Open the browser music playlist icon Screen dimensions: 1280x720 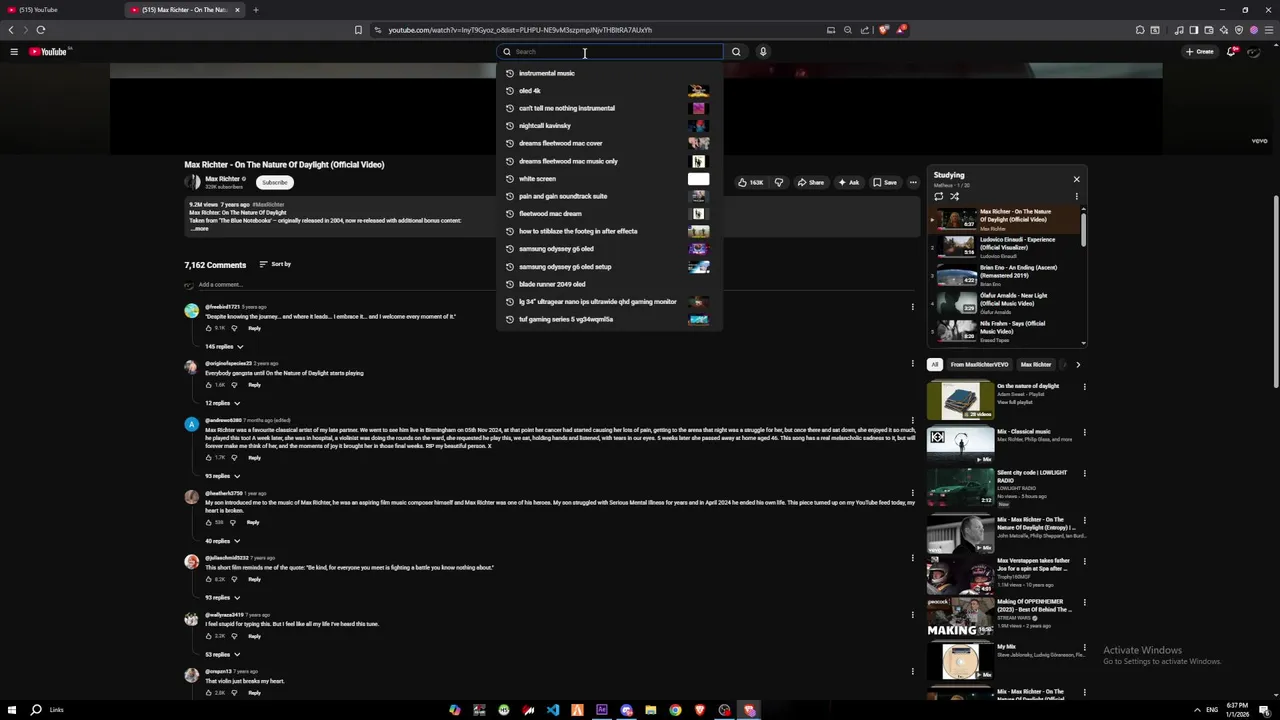[x=1179, y=30]
